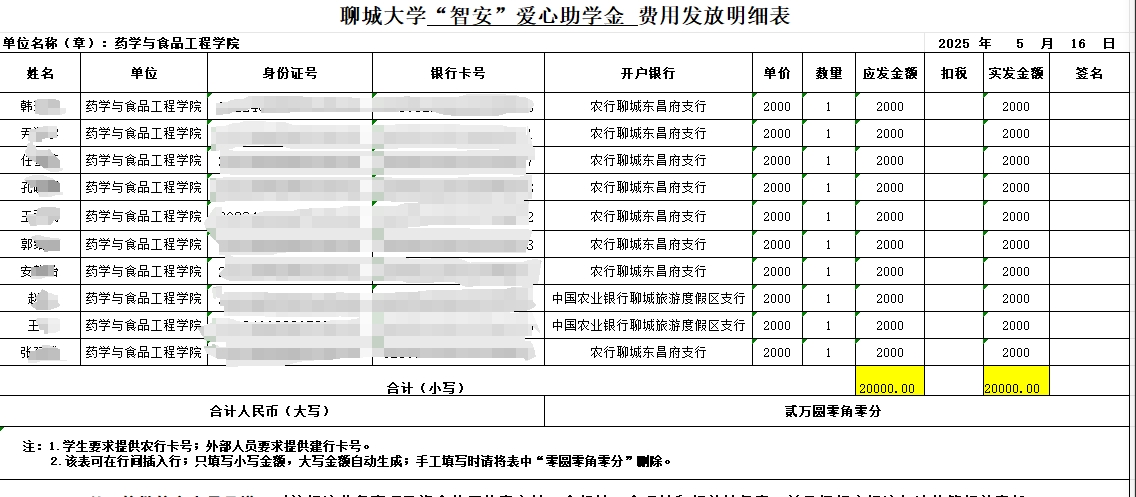1136x497 pixels.
Task: Select the 单价 header cell
Action: pos(777,73)
